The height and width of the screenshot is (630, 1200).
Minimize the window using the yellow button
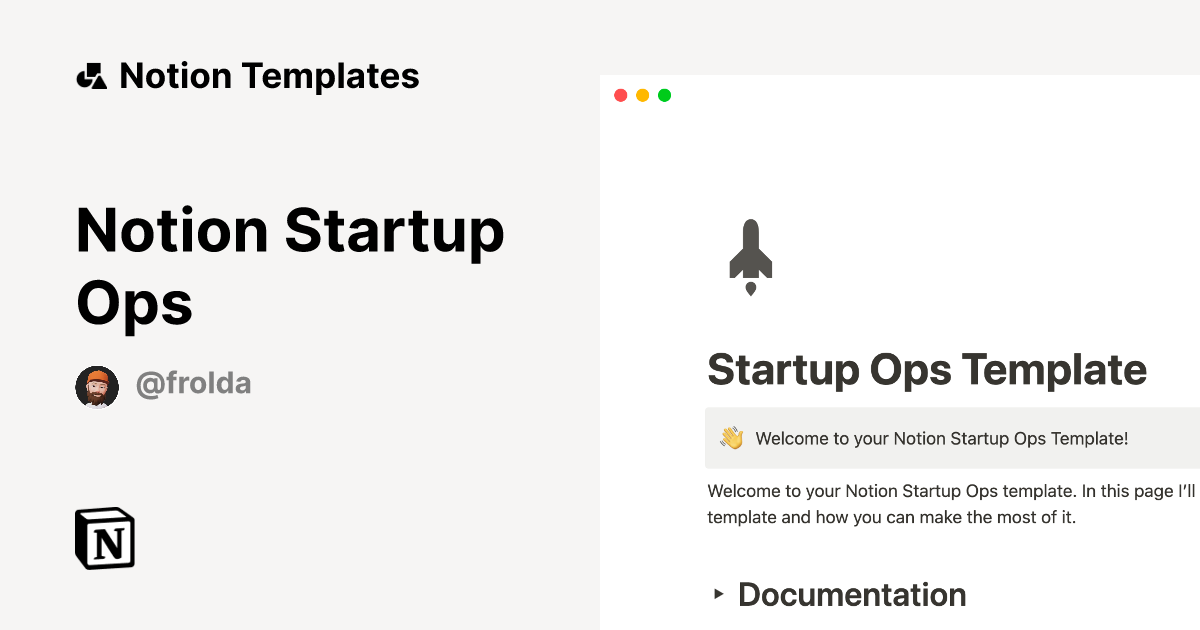point(642,96)
